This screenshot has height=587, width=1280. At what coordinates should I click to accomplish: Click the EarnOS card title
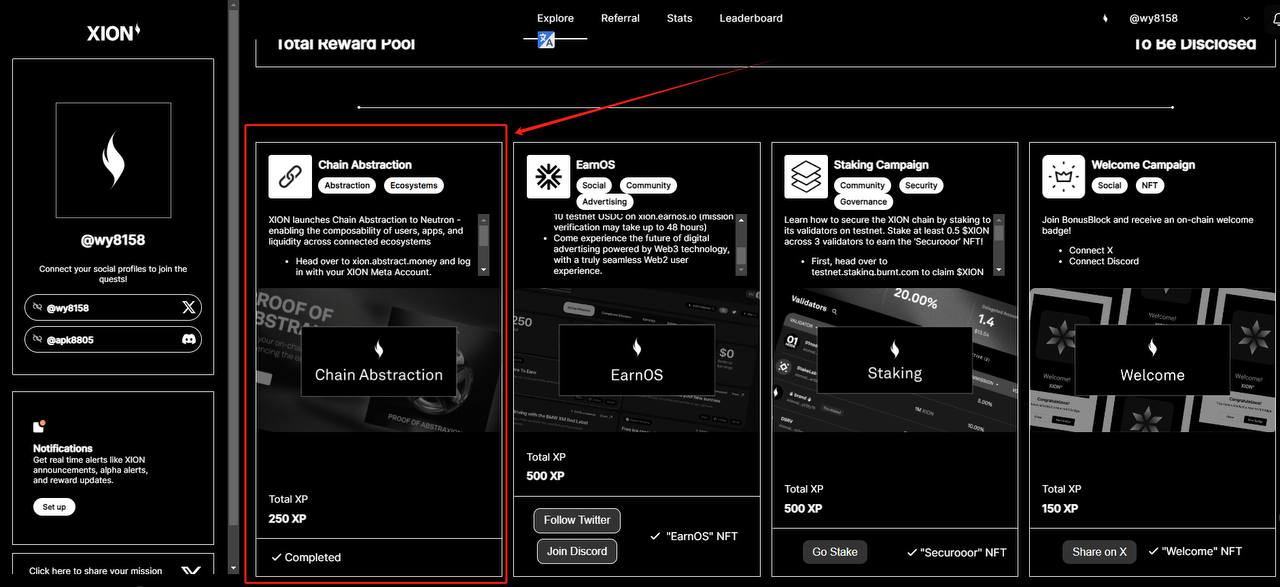pos(596,165)
